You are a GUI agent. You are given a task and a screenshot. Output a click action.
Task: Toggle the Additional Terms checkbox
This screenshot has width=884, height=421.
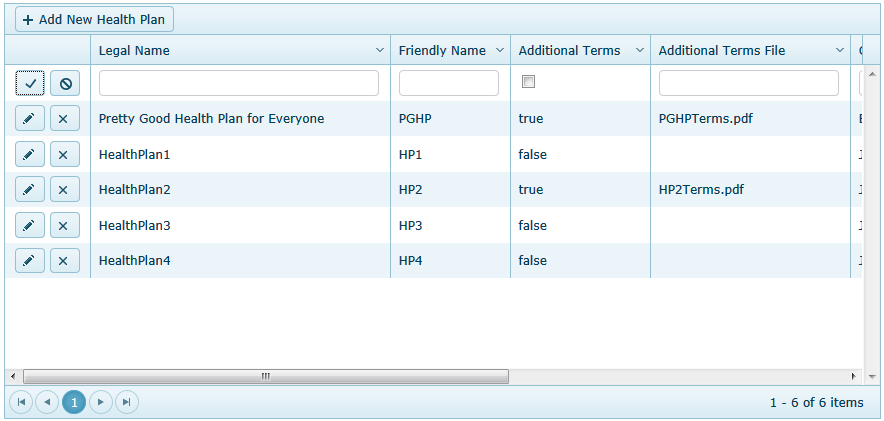click(529, 82)
